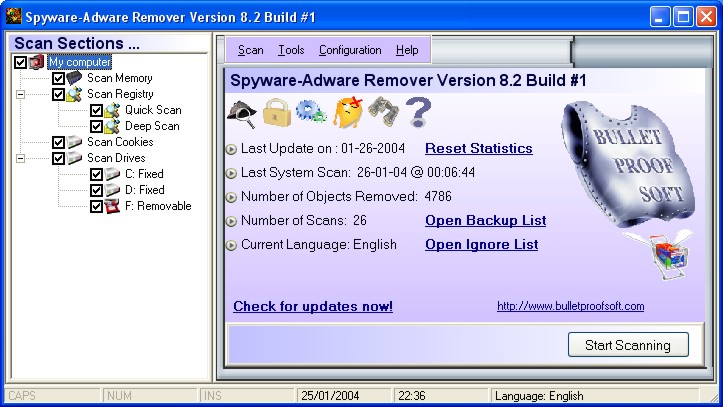Disable the Deep Scan checkbox
Screen dimensions: 723x407
[96, 126]
